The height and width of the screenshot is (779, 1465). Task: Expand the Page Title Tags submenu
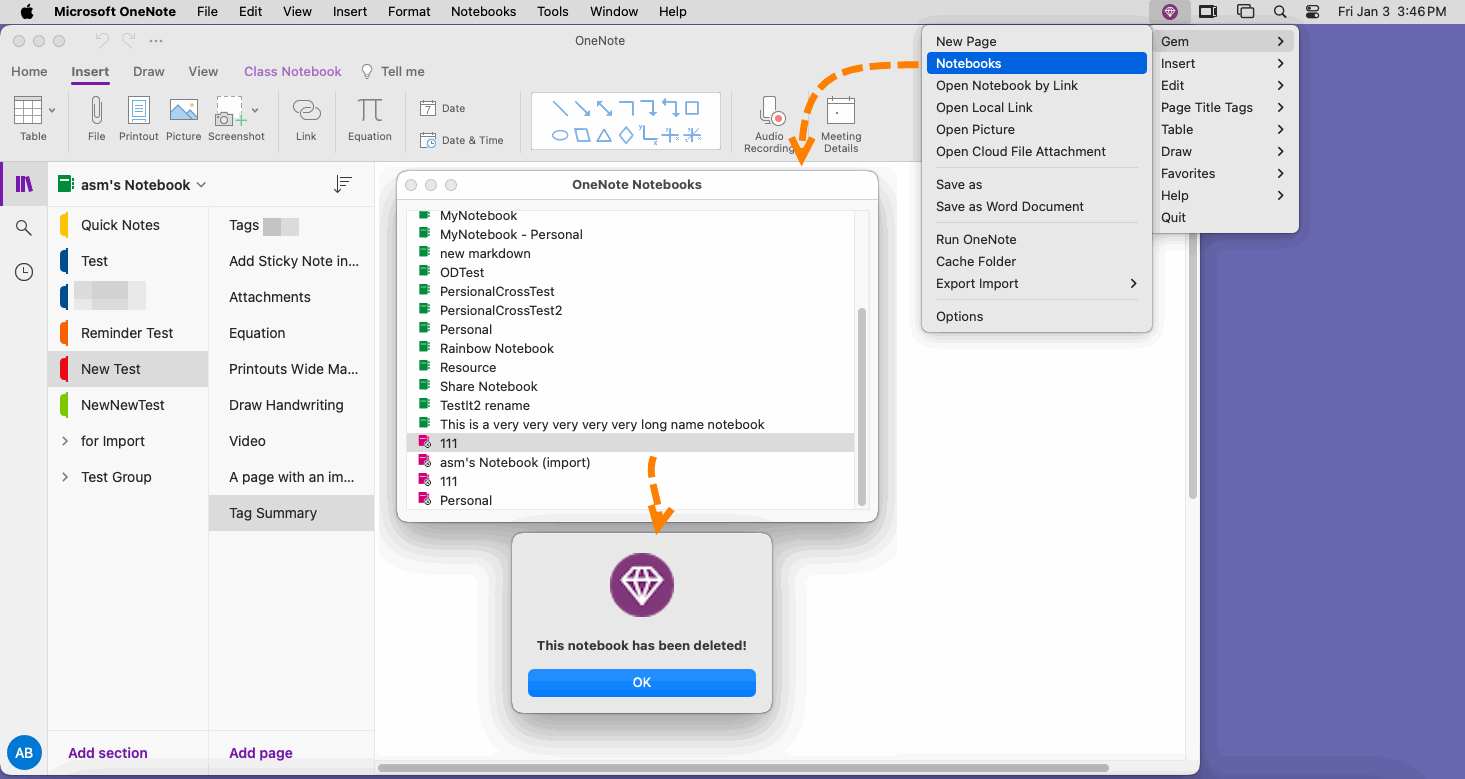[x=1280, y=108]
